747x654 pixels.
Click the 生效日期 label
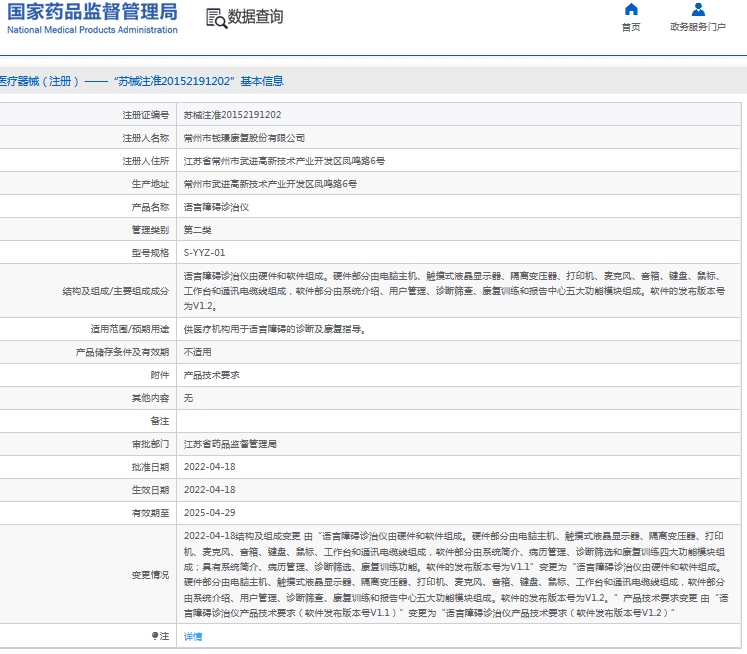coord(151,490)
